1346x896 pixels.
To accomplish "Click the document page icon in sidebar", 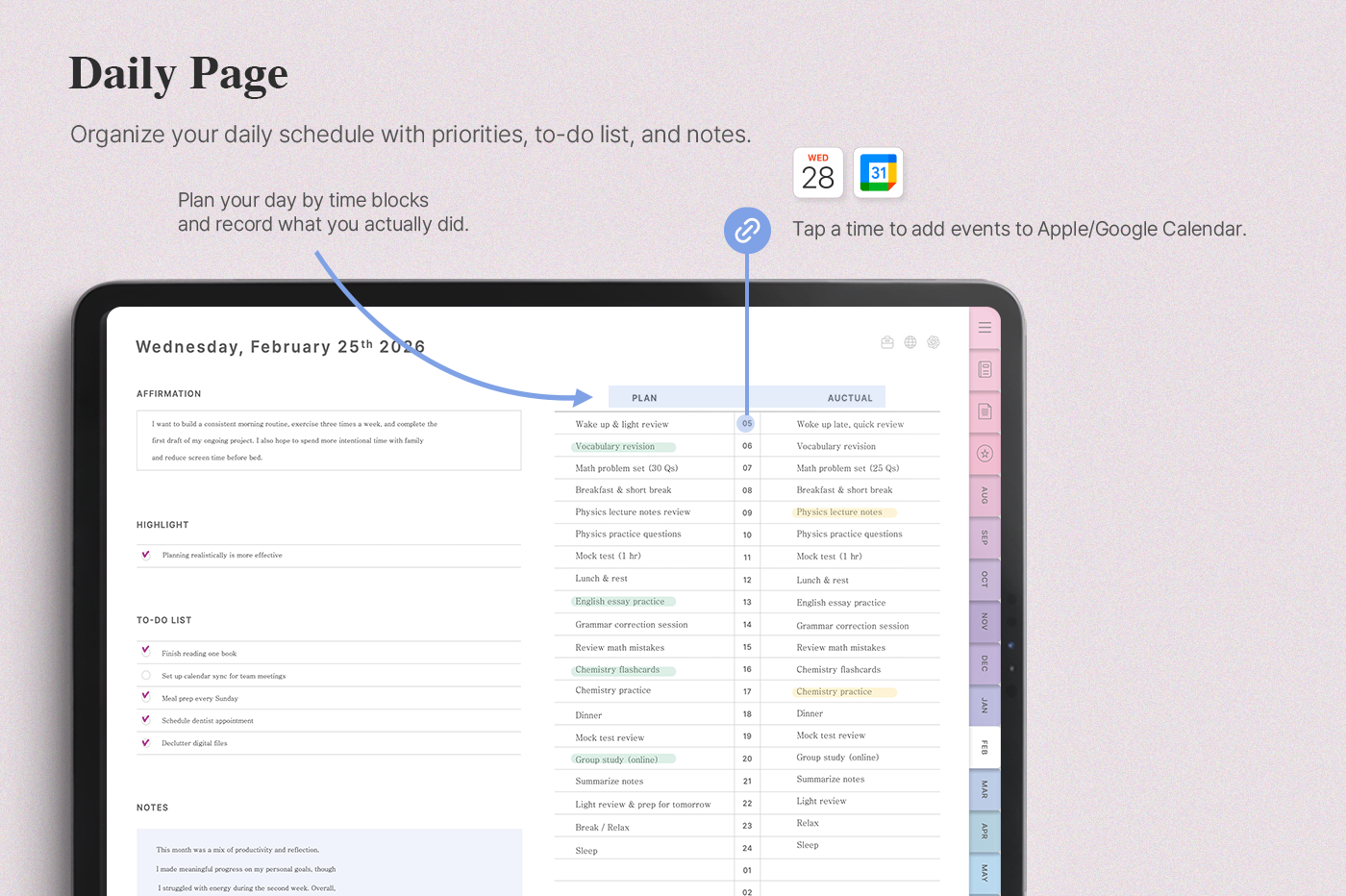I will (985, 411).
